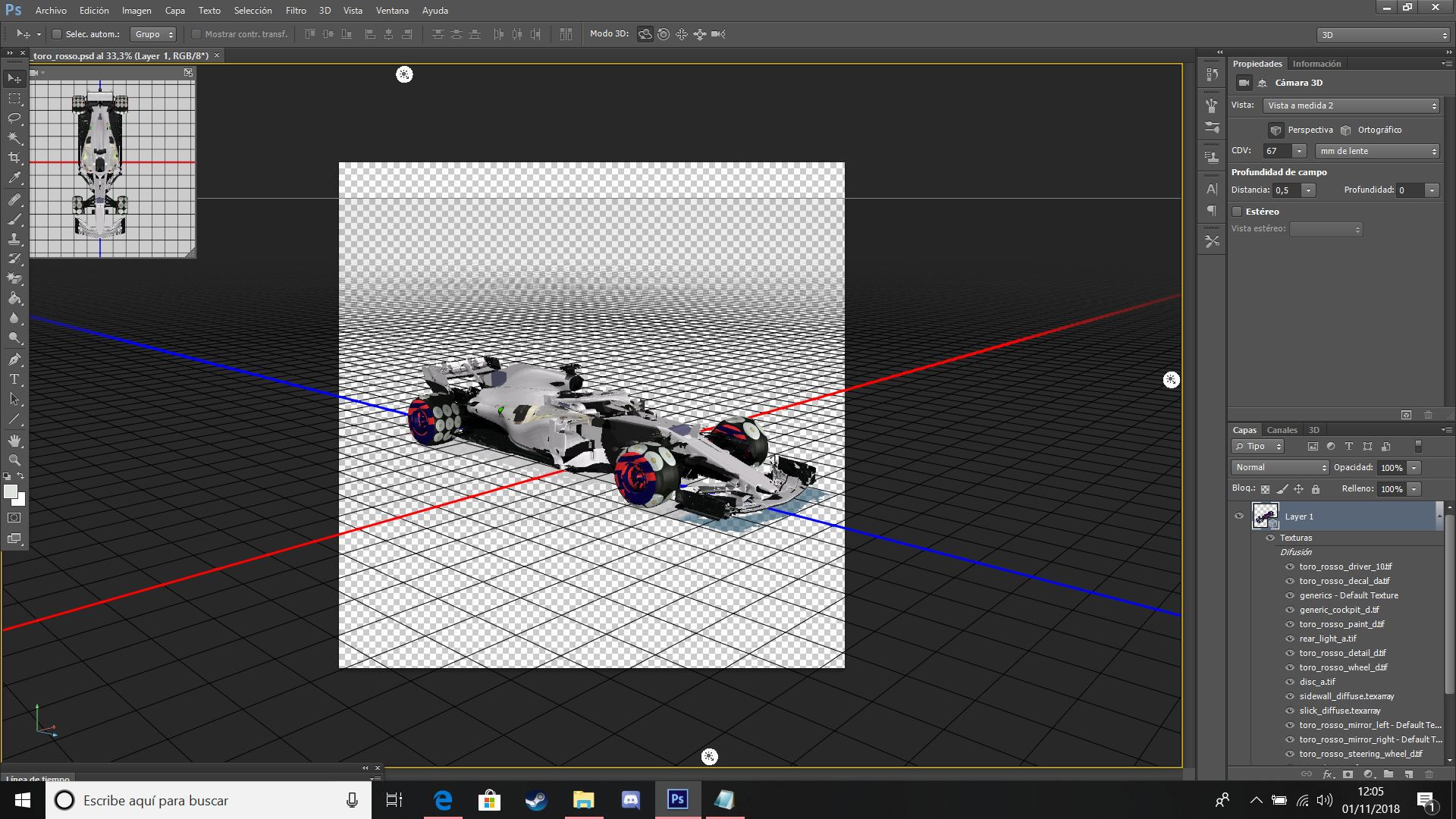This screenshot has height=819, width=1456.
Task: Click the Slide 3D object mode icon
Action: pyautogui.click(x=700, y=34)
